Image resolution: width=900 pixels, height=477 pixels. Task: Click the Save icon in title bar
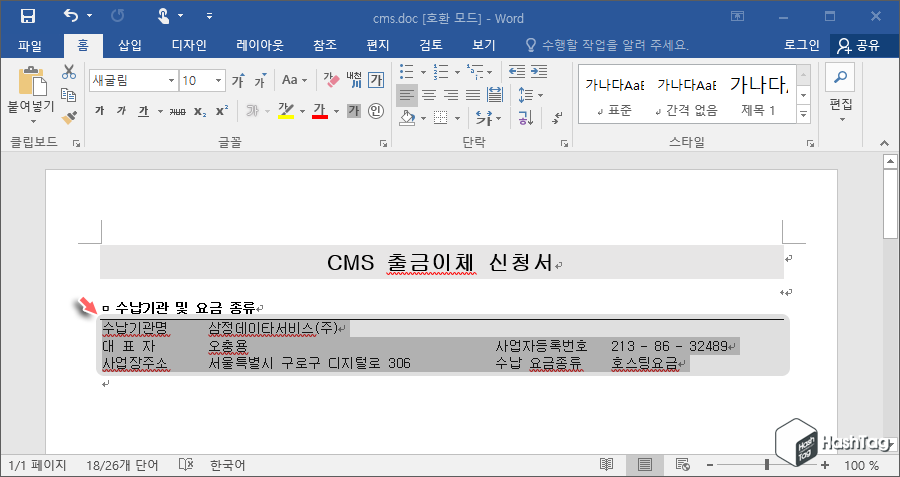click(28, 17)
